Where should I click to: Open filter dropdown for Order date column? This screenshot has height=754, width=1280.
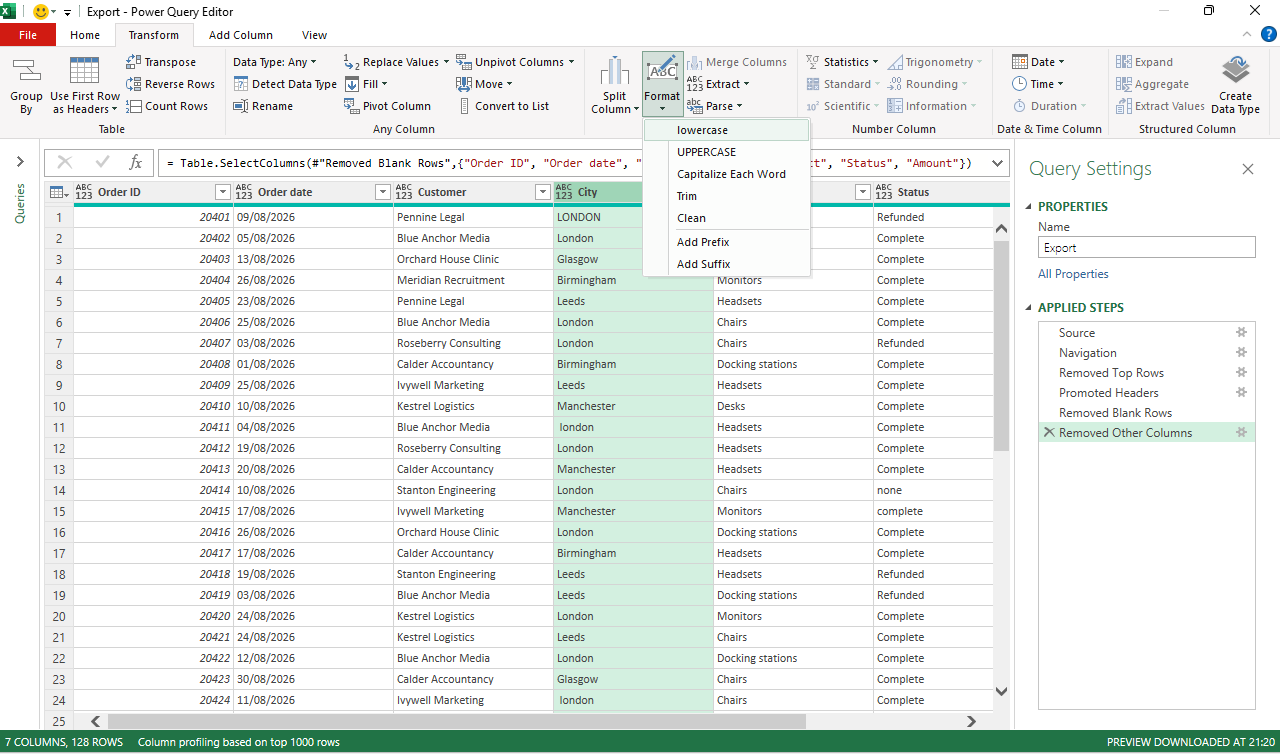(382, 192)
